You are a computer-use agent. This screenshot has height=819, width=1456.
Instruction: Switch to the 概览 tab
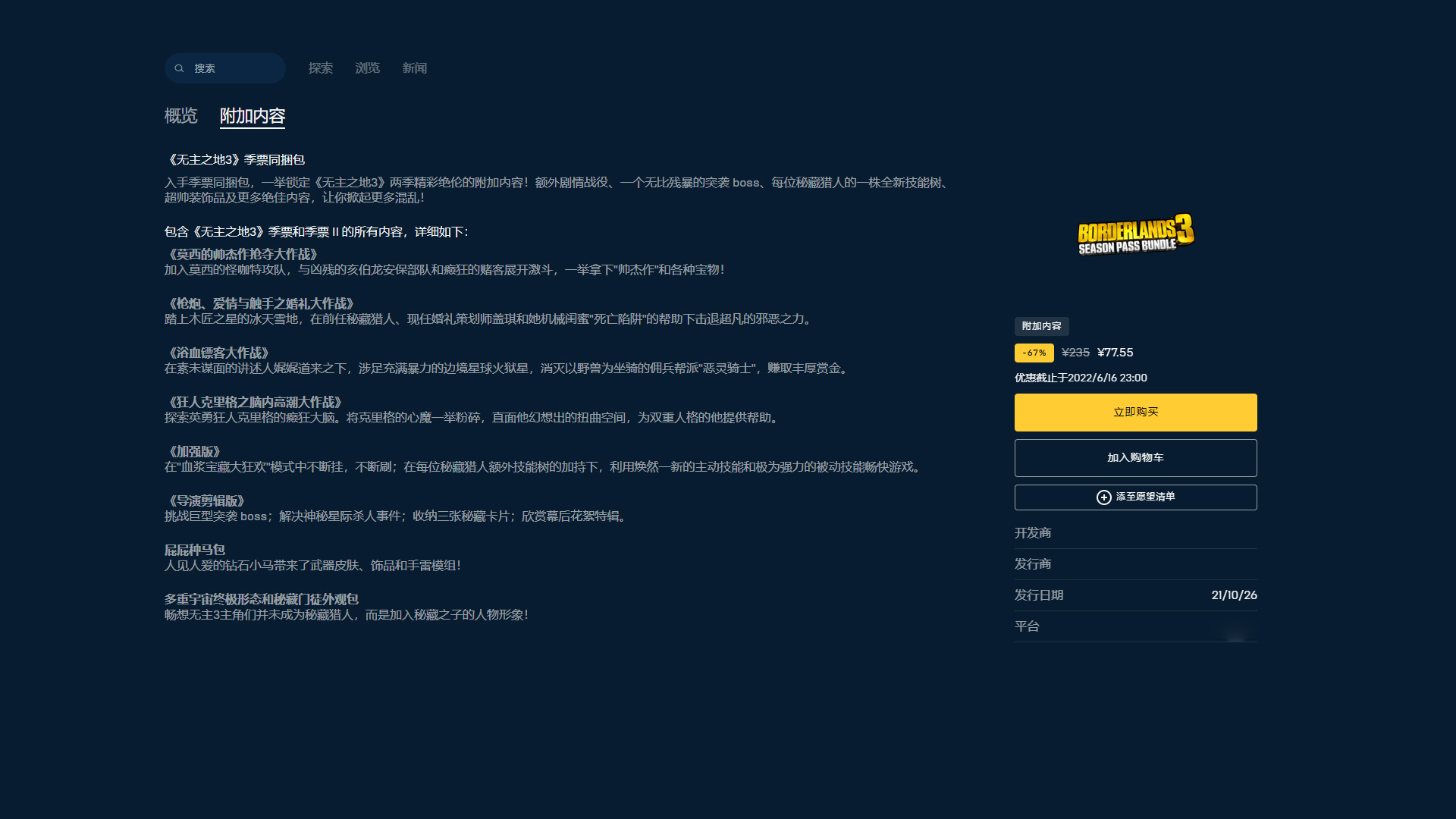tap(181, 116)
